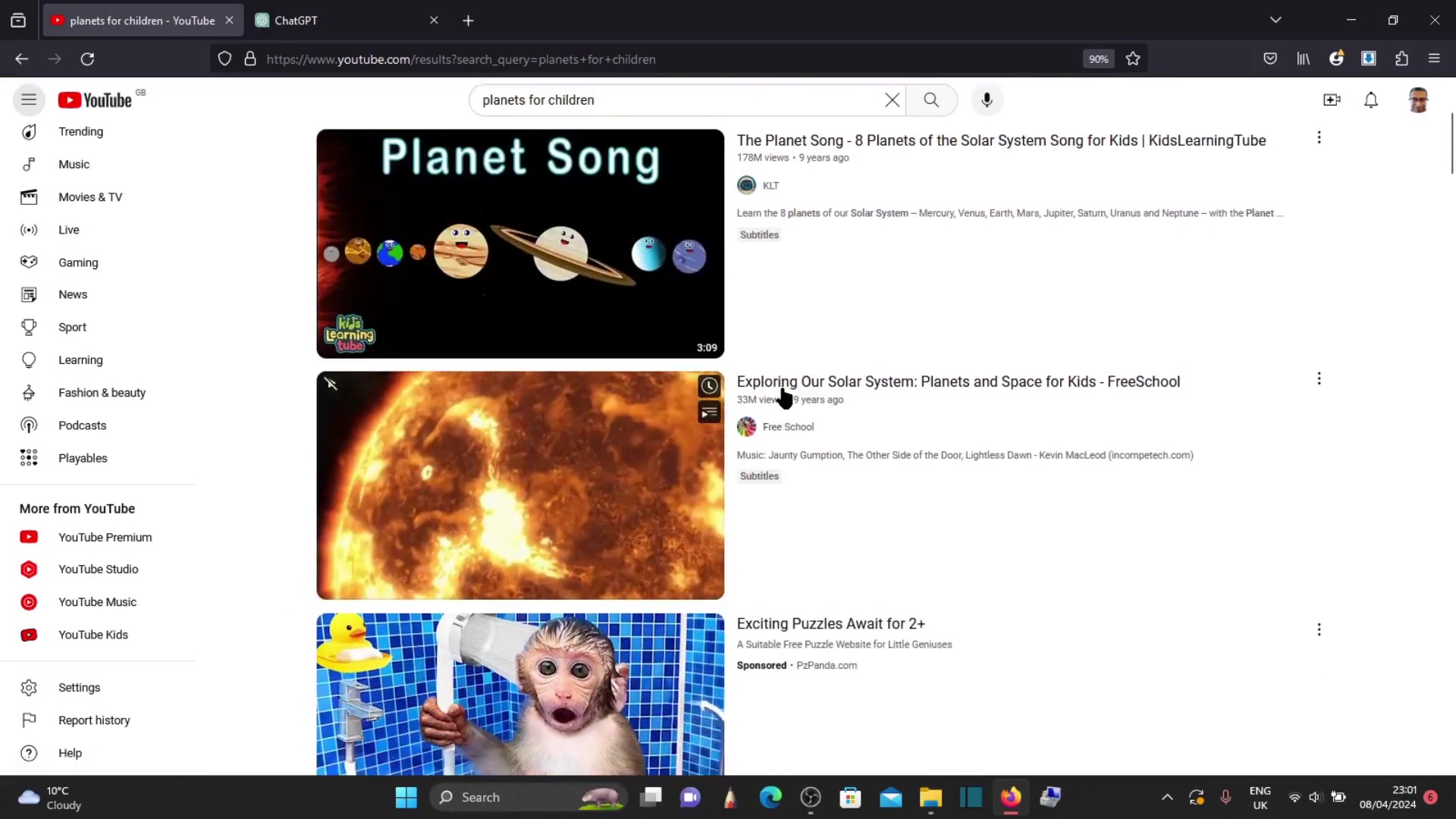
Task: Open the Planet Song thumbnail
Action: (x=520, y=243)
